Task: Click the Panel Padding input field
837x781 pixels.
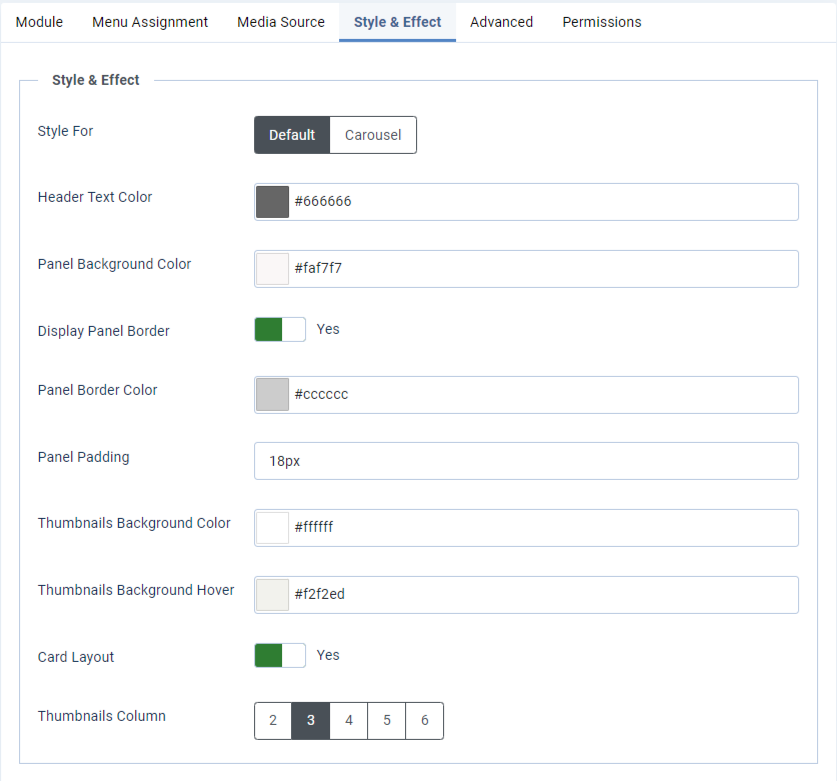Action: coord(526,461)
